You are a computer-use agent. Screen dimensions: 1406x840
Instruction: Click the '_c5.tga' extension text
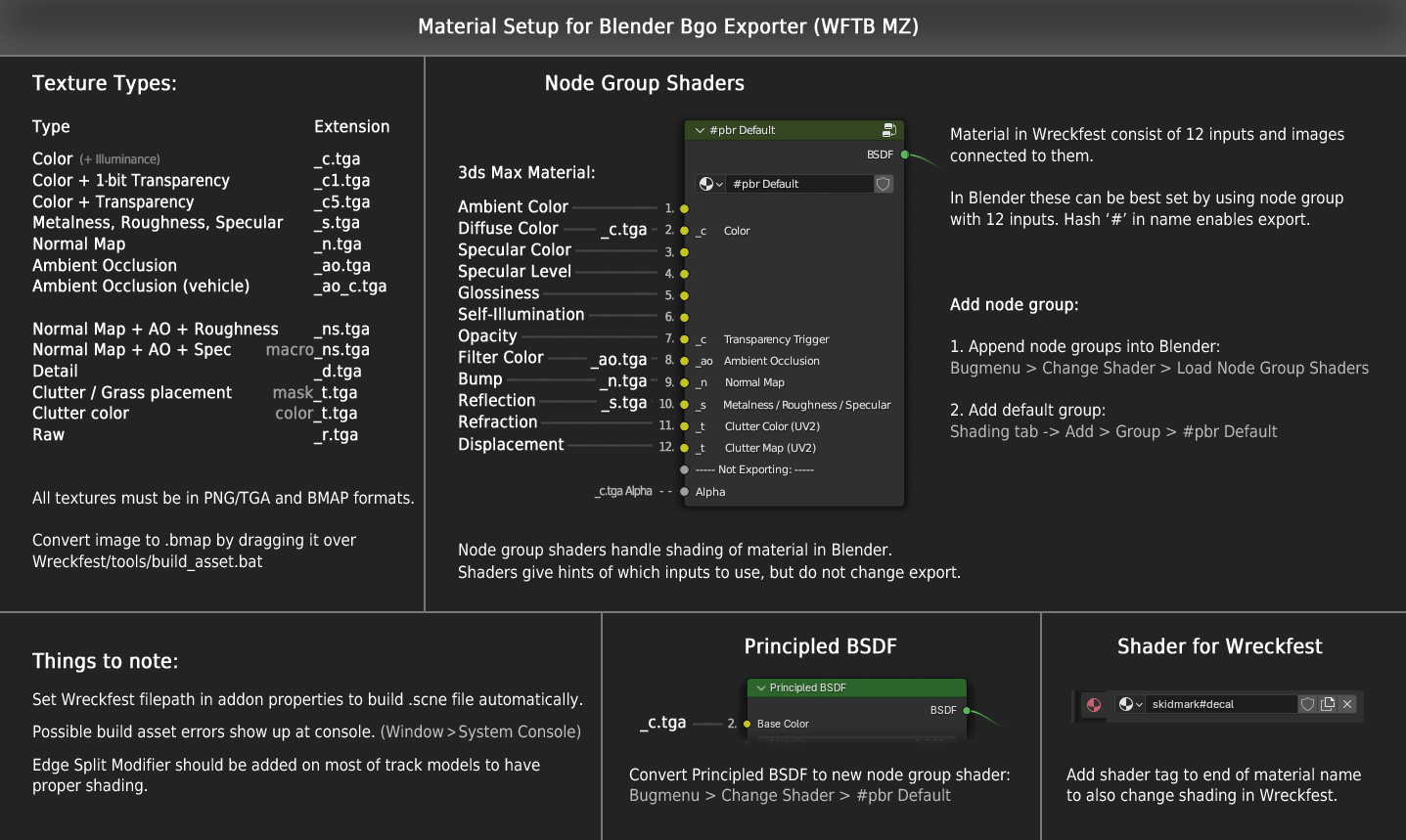[341, 202]
